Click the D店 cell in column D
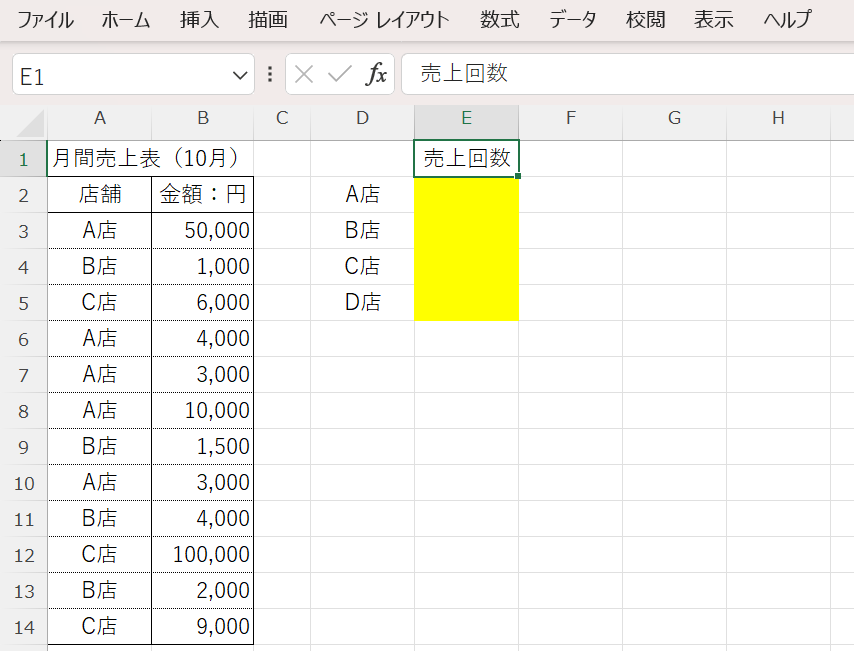 click(x=362, y=303)
